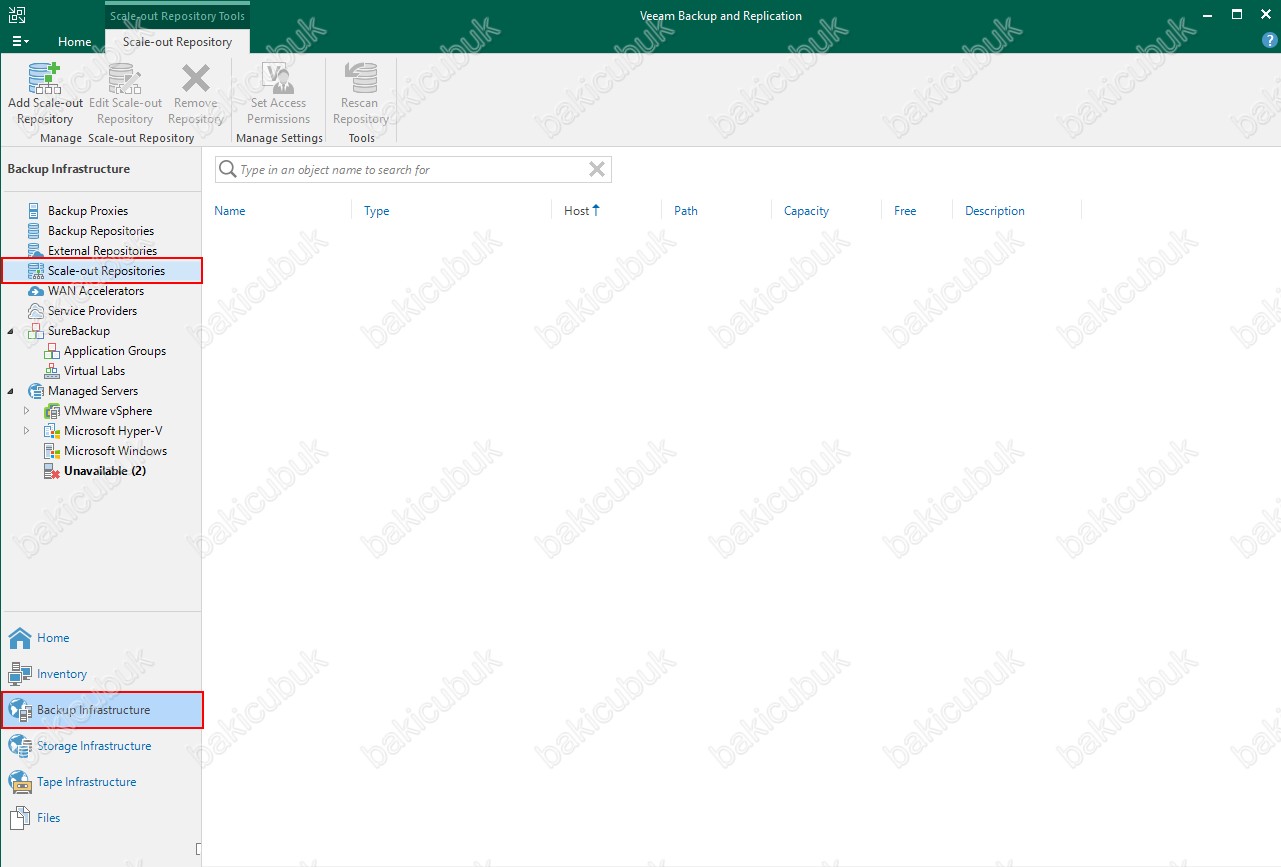Click the WAN Accelerators cloud icon
1281x867 pixels.
(35, 291)
